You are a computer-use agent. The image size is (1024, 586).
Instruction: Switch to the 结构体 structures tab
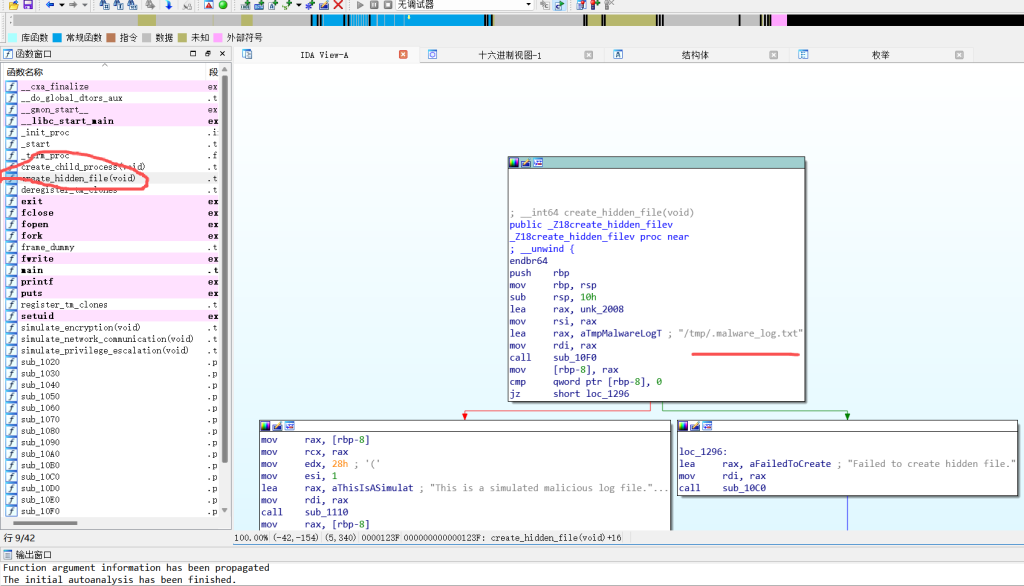694,55
